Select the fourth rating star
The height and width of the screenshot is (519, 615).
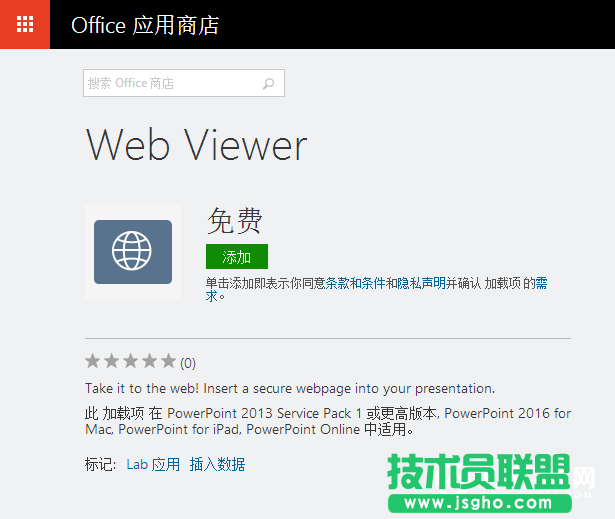pos(150,361)
